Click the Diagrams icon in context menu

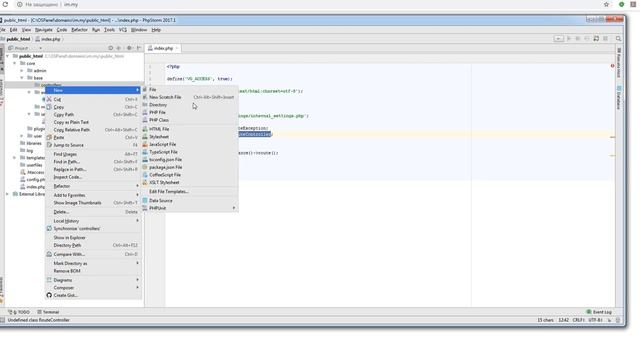49,280
